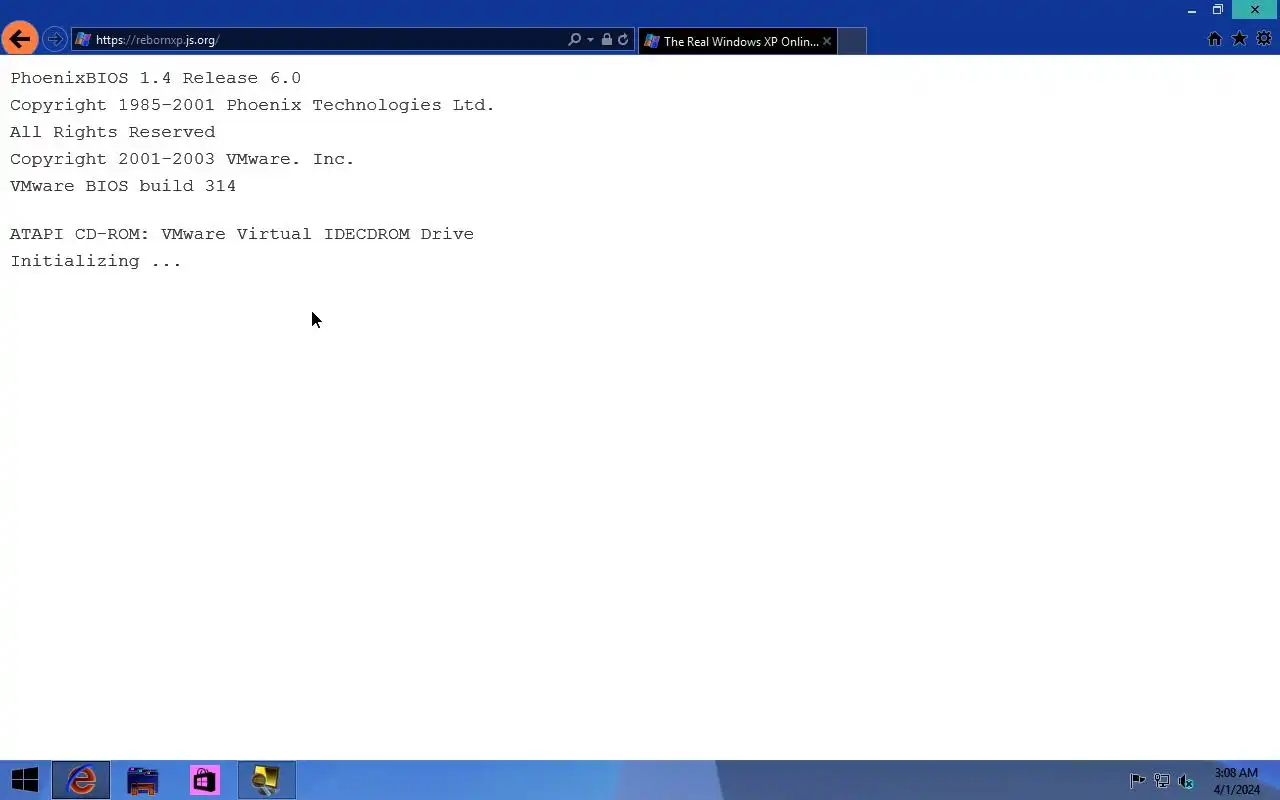Click the muted speaker volume tray icon
Image resolution: width=1280 pixels, height=800 pixels.
(1186, 781)
